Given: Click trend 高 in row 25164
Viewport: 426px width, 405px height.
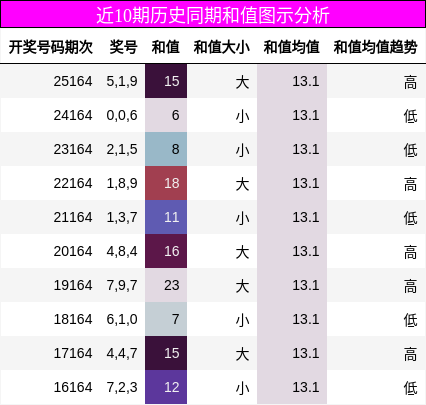Looking at the screenshot, I should pyautogui.click(x=410, y=82).
